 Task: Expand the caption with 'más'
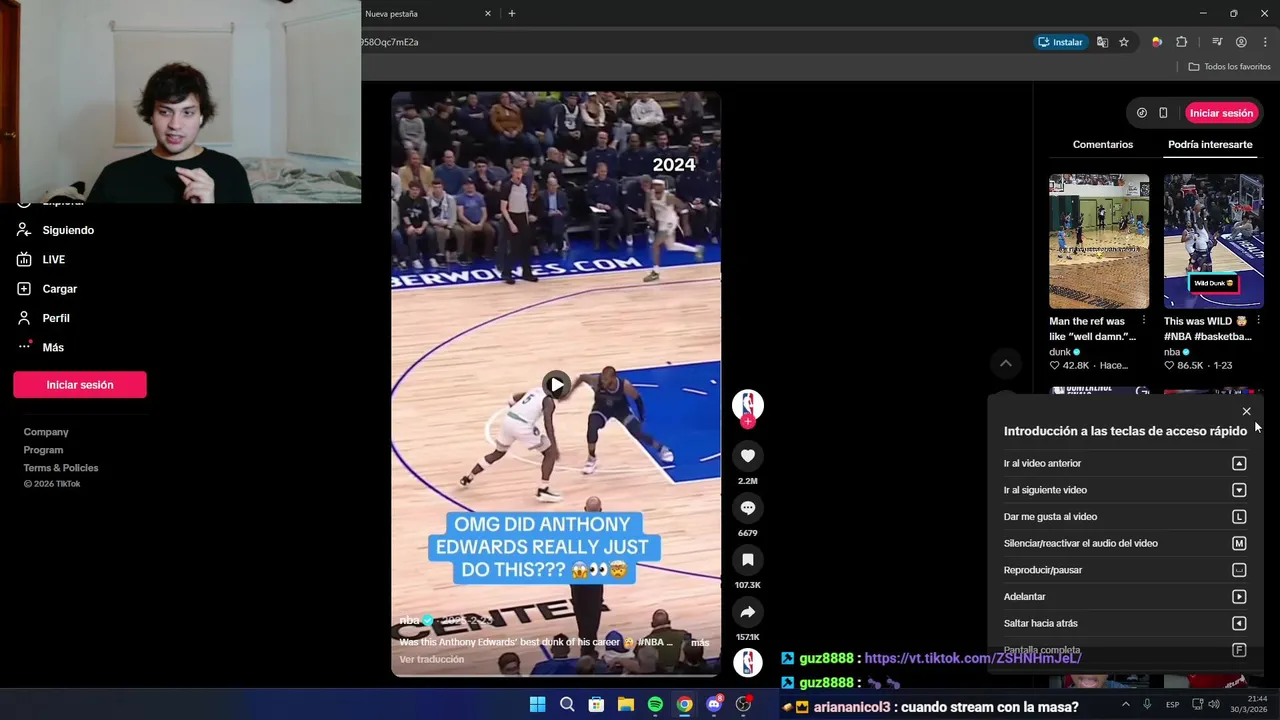pos(700,642)
